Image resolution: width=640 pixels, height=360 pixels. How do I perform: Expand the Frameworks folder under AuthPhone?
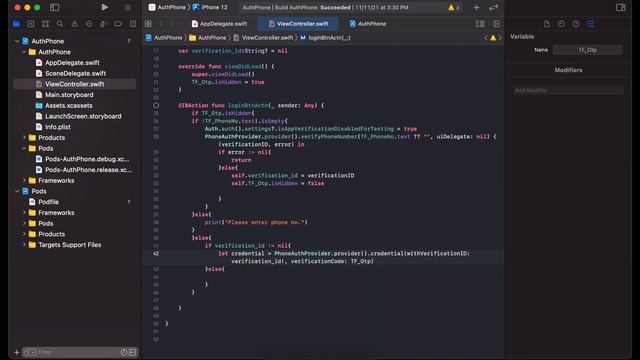[24, 180]
